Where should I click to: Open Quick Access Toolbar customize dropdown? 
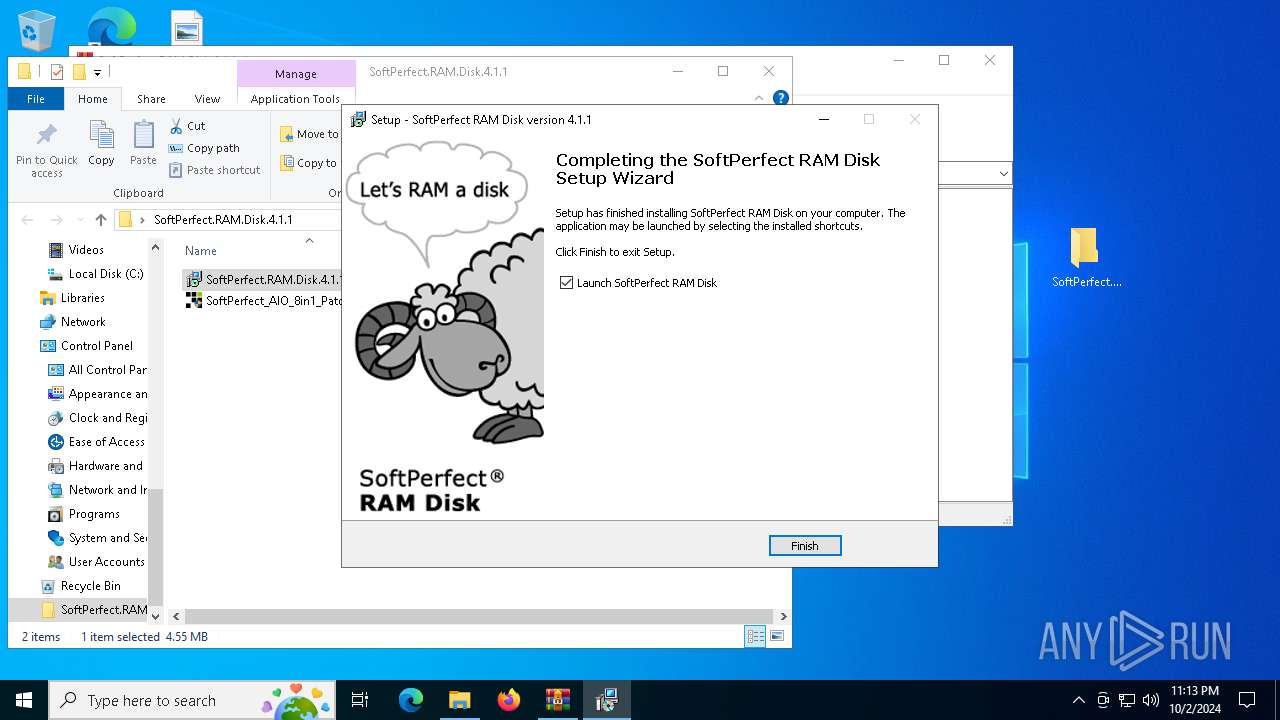point(97,72)
